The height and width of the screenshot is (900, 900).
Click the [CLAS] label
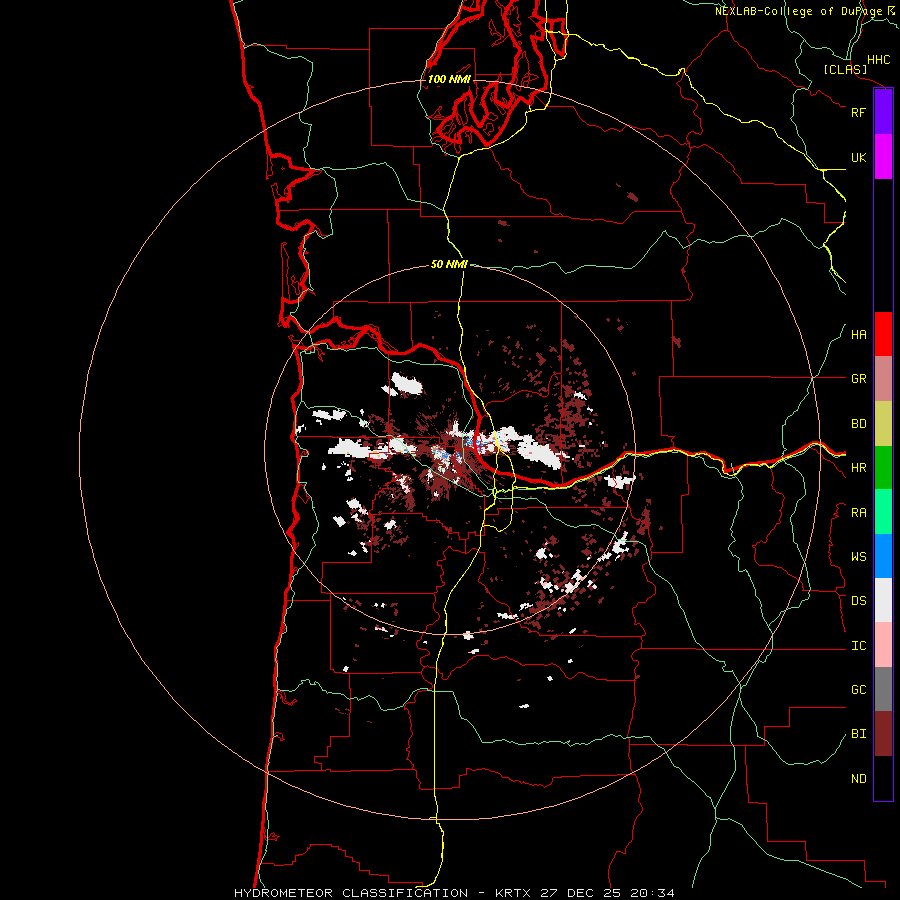coord(845,69)
